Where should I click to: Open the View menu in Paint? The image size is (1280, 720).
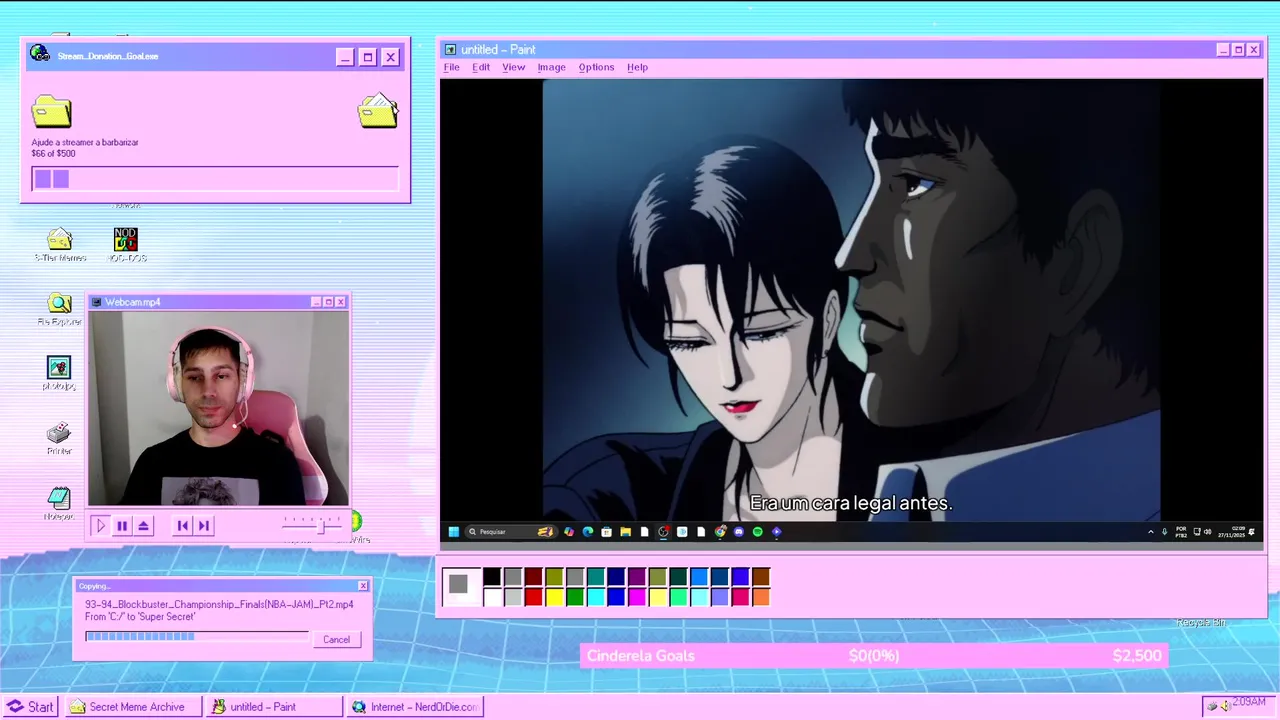pos(513,67)
